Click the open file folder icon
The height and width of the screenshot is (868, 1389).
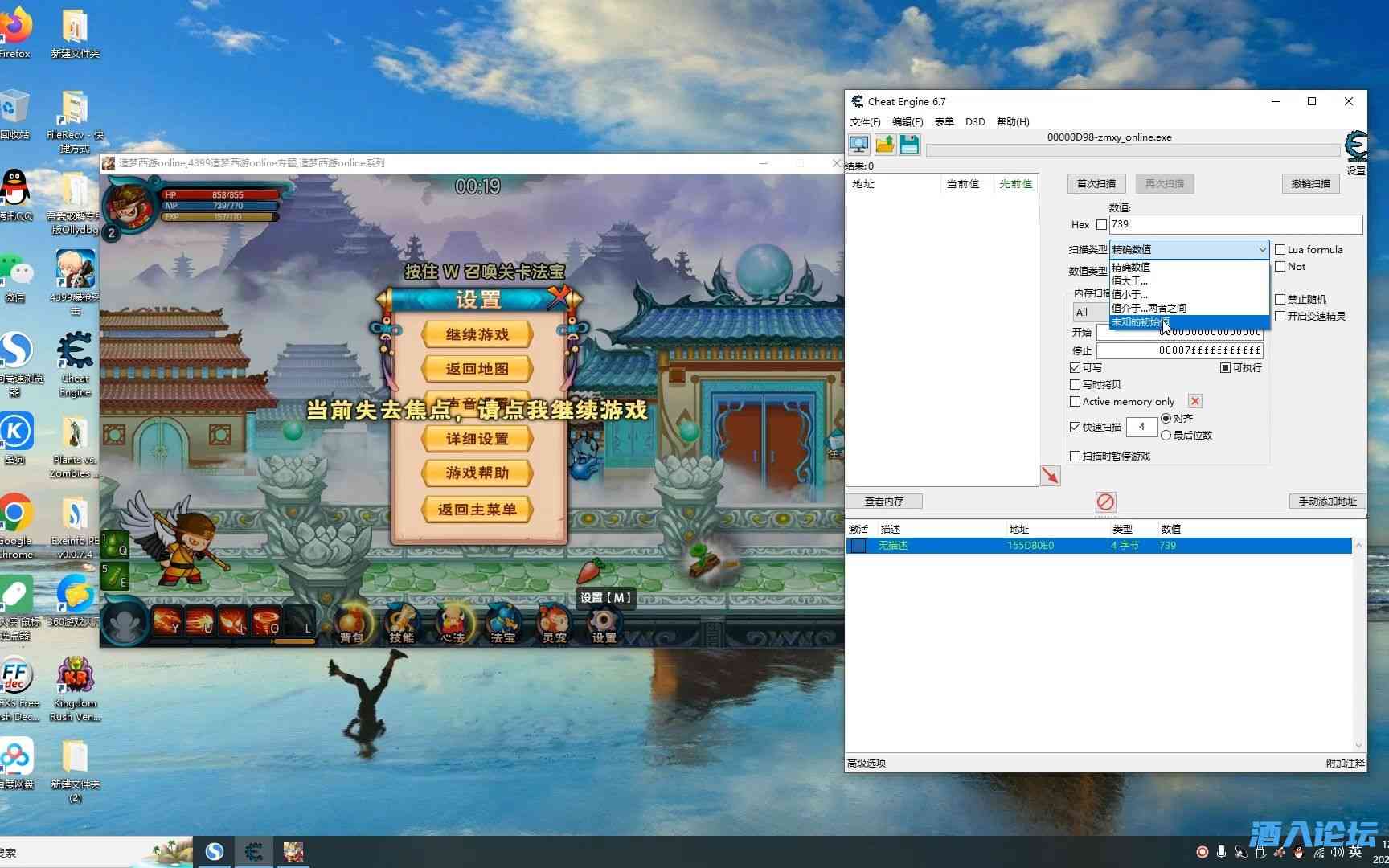pos(884,145)
